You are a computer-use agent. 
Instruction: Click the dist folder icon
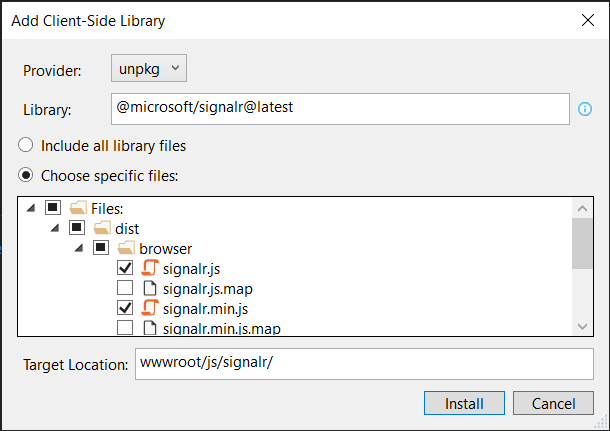click(x=102, y=228)
